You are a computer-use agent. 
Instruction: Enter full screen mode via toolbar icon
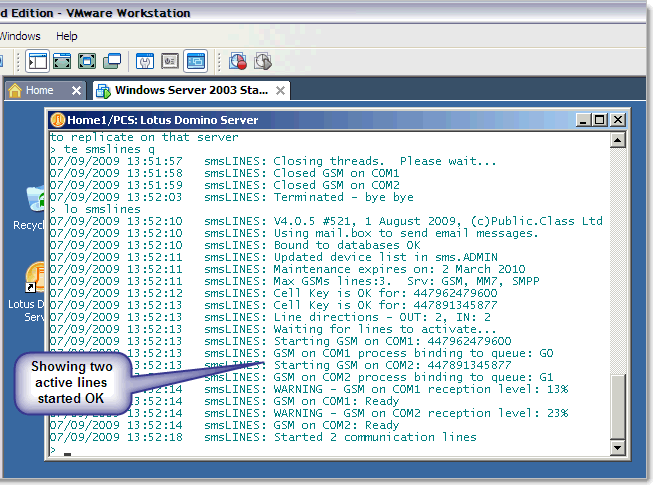87,62
